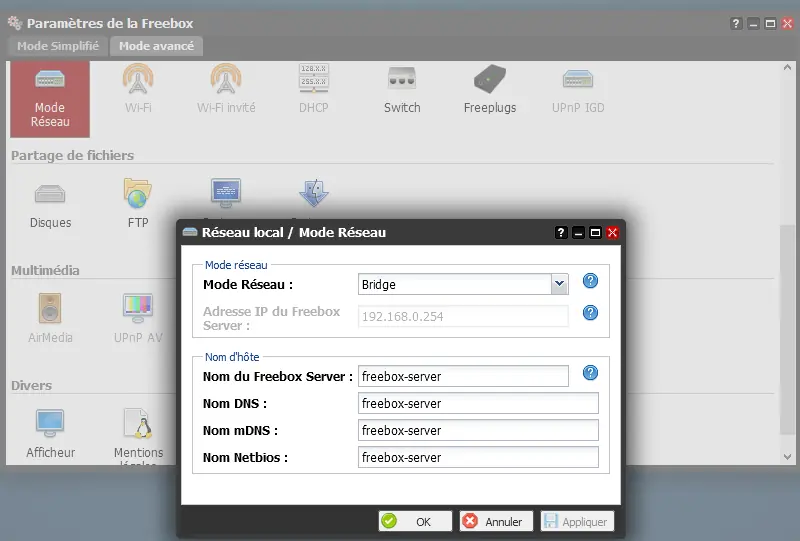Viewport: 800px width, 541px height.
Task: Click the Windows sharing computer icon
Action: coord(226,193)
